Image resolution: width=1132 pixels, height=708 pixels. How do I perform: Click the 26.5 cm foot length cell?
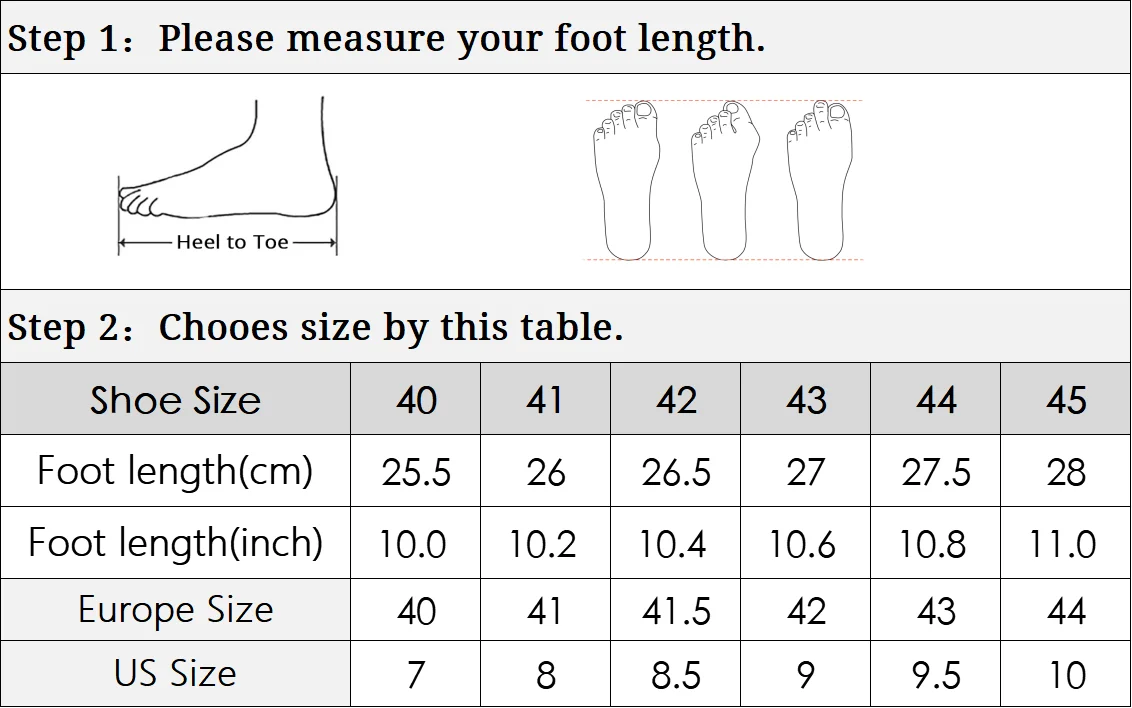[x=676, y=471]
